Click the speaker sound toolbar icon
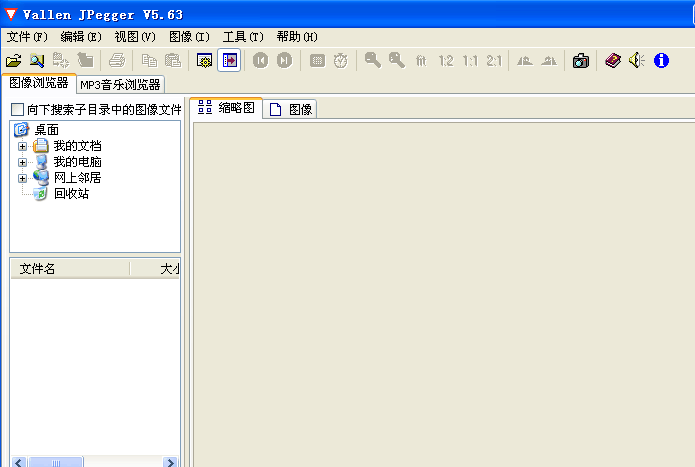Viewport: 695px width, 467px height. [636, 61]
